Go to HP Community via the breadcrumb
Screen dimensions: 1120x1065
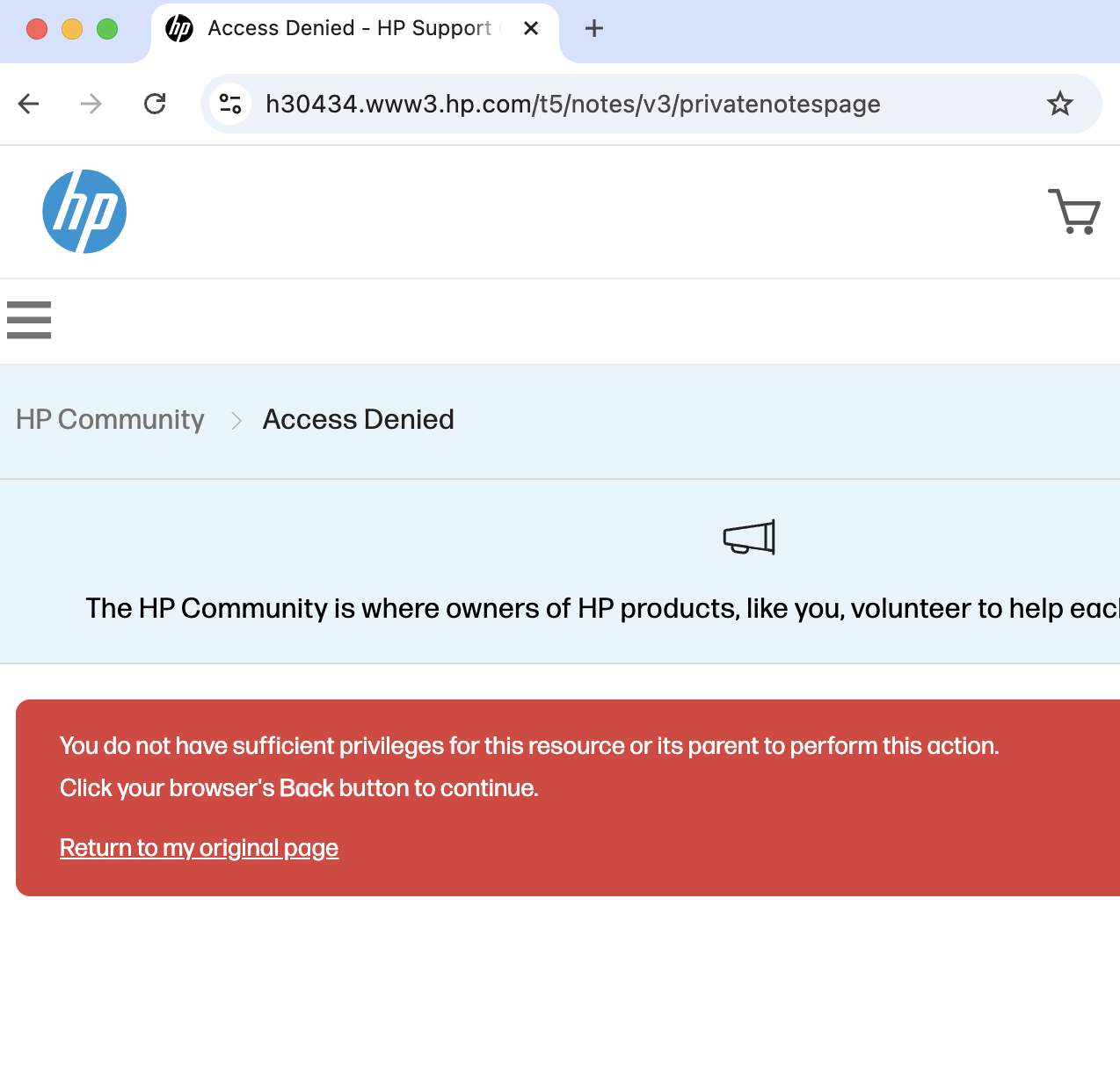point(109,420)
